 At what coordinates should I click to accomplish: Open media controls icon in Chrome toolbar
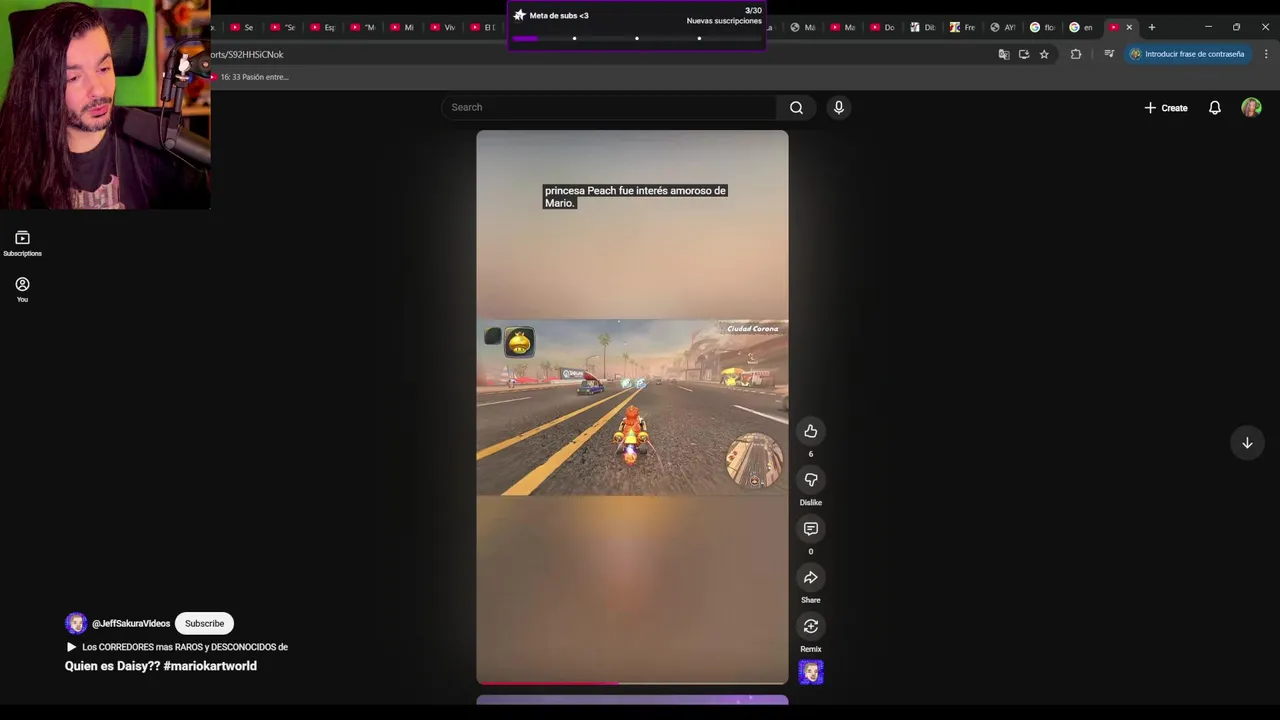[1109, 54]
